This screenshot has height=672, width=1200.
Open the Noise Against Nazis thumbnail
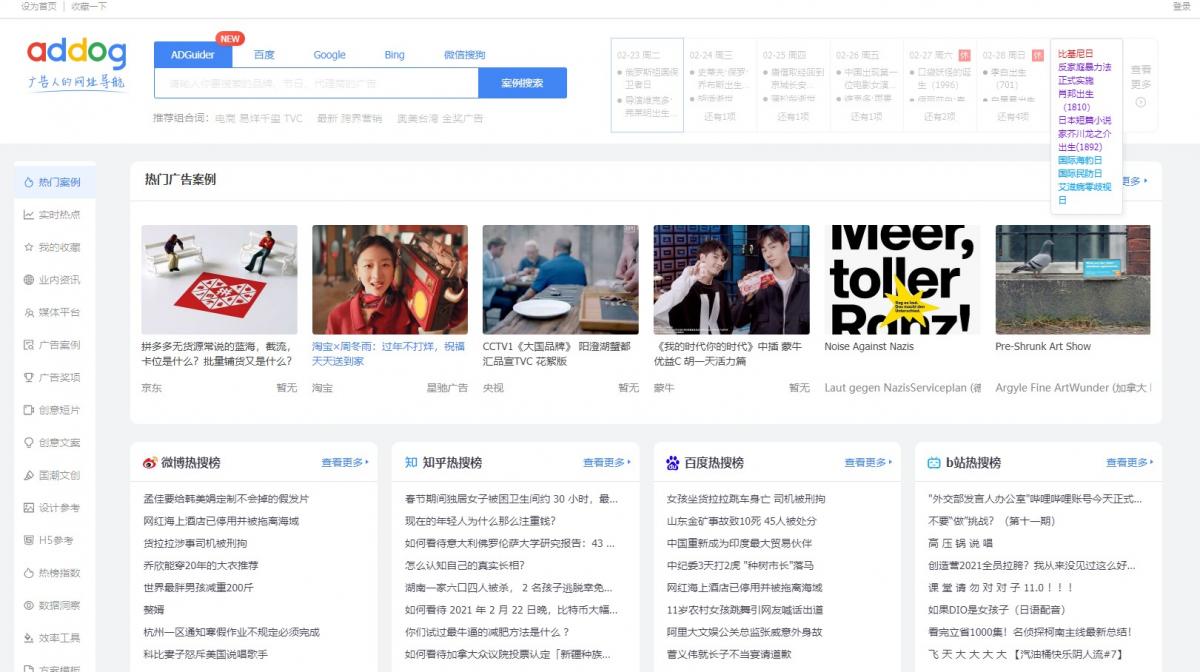pos(901,280)
